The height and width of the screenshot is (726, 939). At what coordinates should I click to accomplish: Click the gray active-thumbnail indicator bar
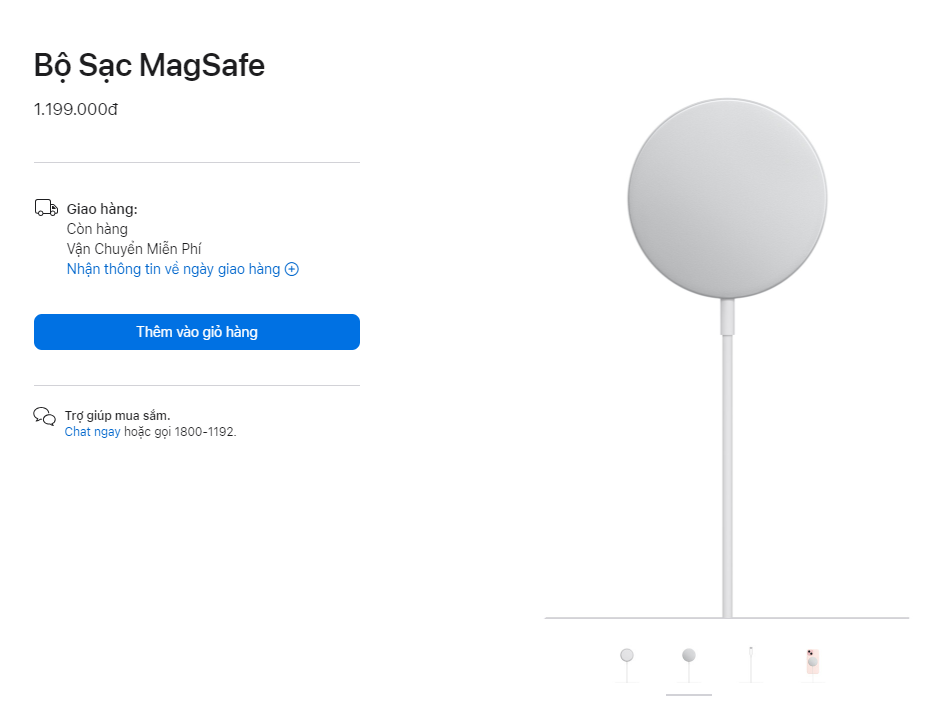tap(689, 694)
